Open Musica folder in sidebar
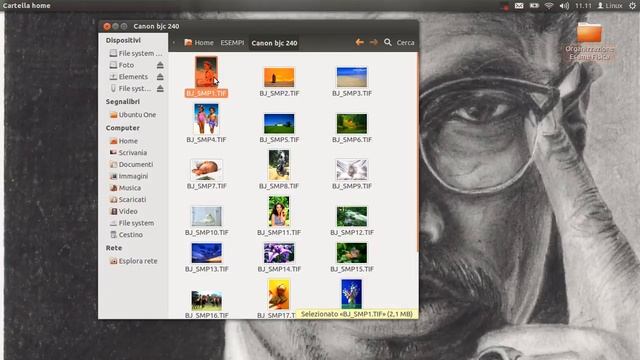The width and height of the screenshot is (640, 360). coord(125,188)
